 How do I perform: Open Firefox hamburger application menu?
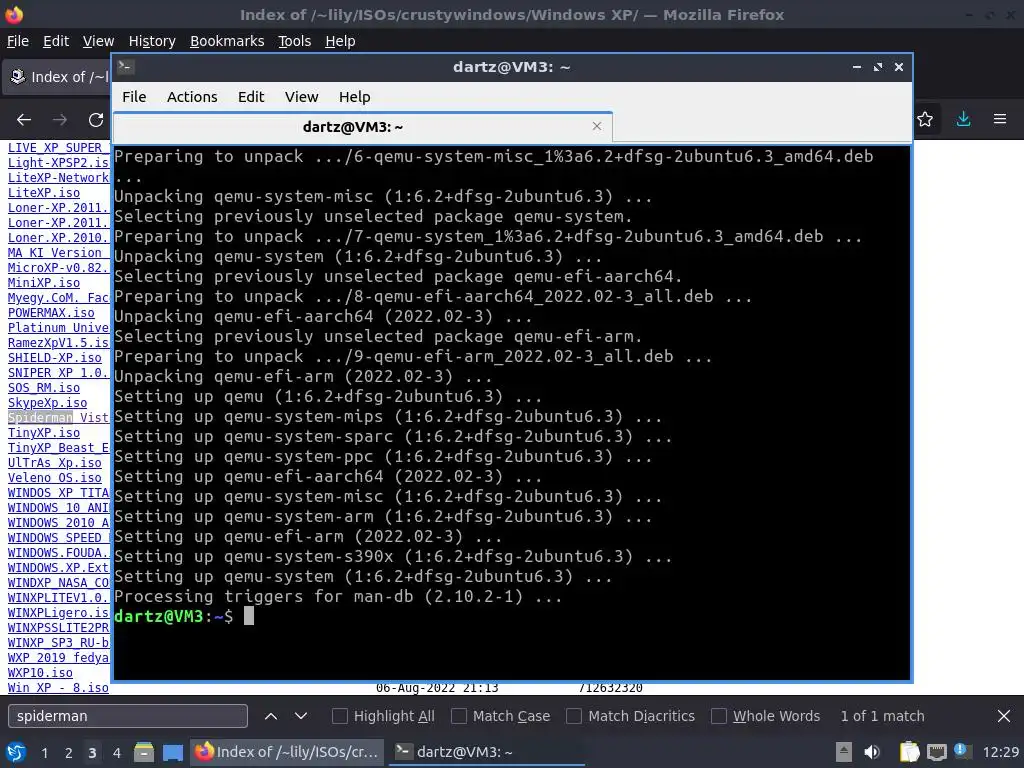click(x=1000, y=119)
